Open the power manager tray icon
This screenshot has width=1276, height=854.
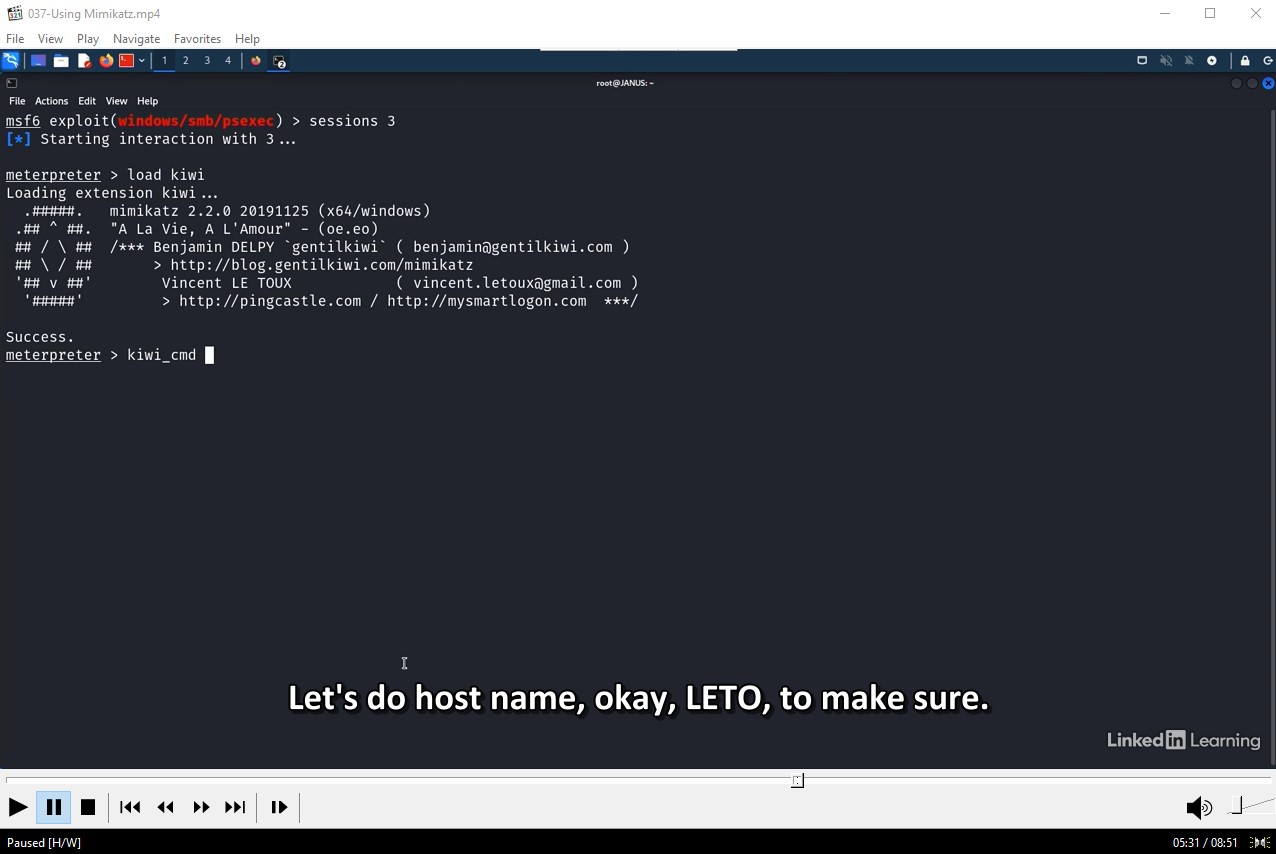1212,61
